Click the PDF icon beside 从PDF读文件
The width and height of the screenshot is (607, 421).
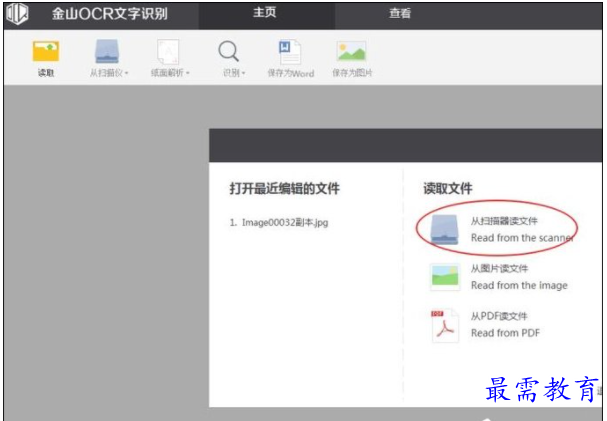(x=444, y=326)
